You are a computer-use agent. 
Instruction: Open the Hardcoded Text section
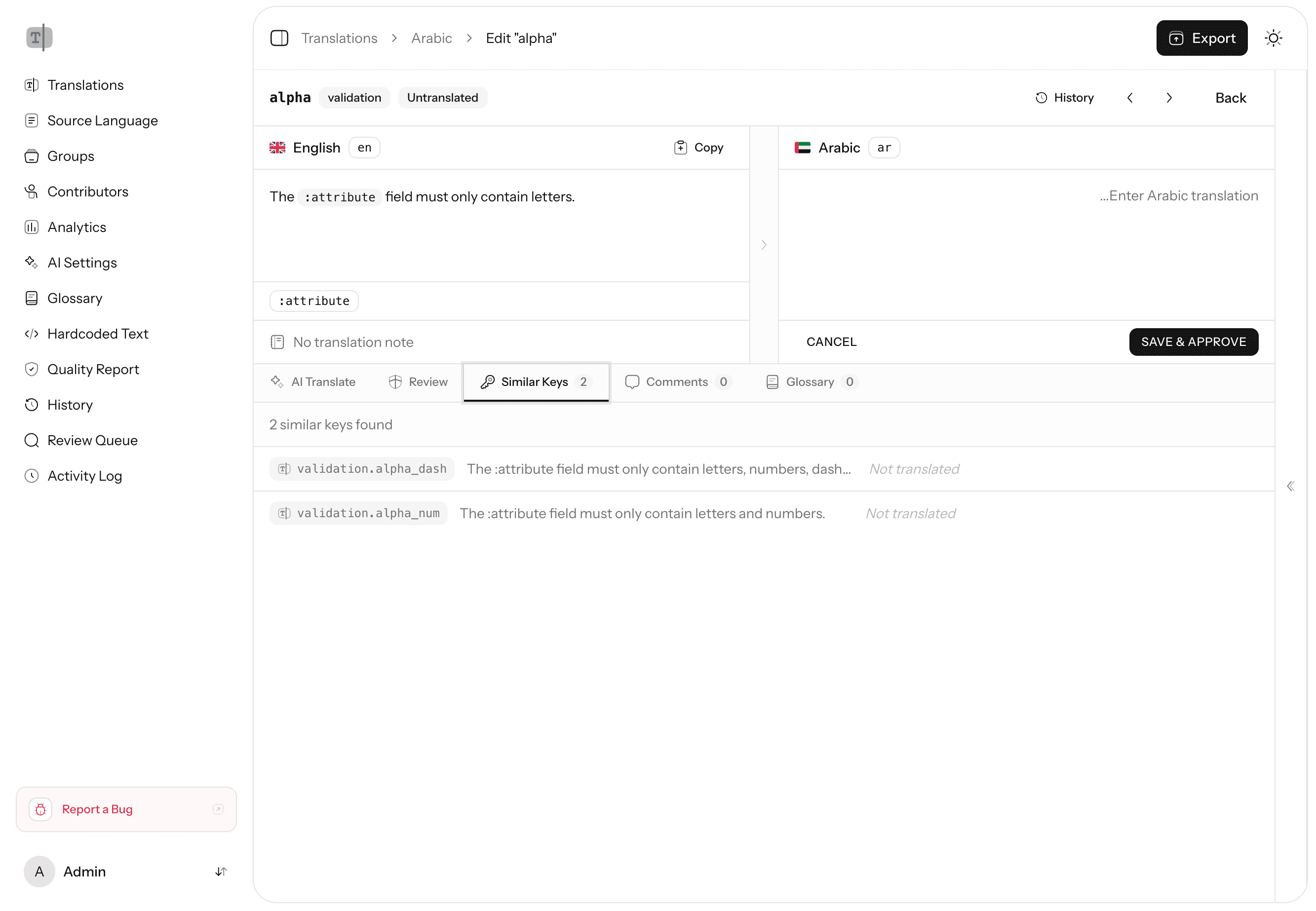click(x=98, y=333)
